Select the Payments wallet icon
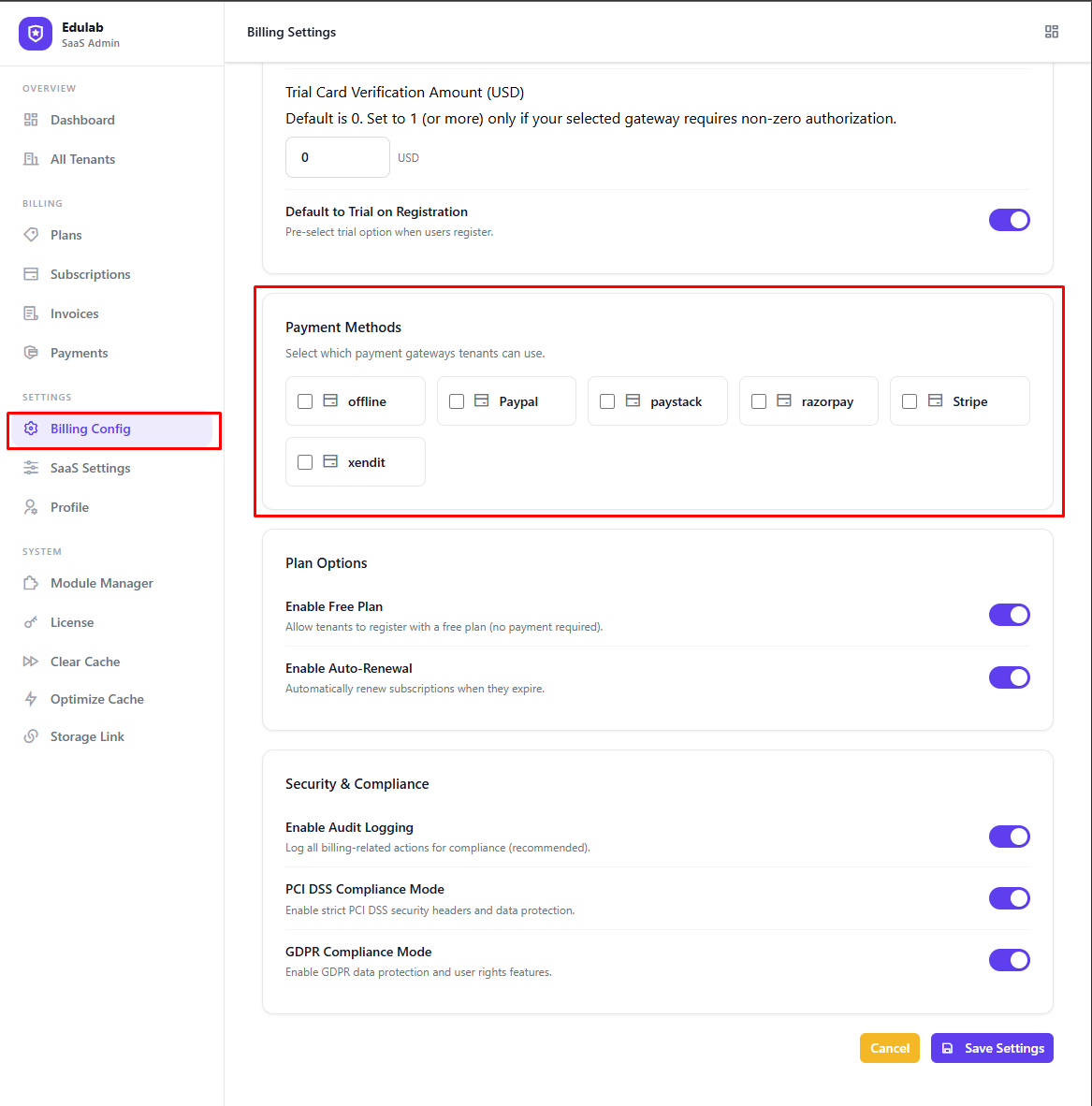1092x1106 pixels. pos(30,353)
